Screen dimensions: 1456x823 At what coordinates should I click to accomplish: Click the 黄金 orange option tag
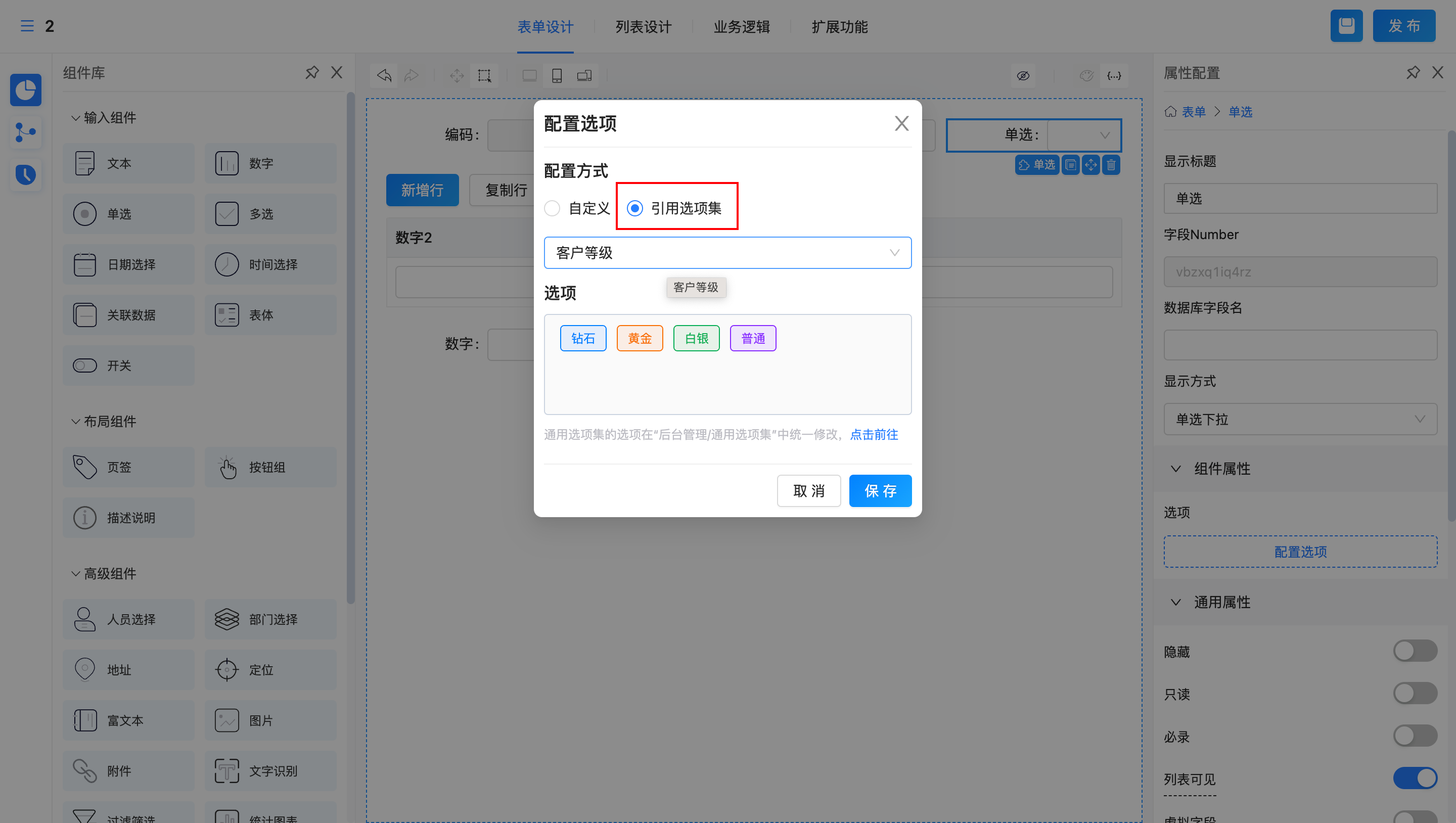click(x=639, y=338)
